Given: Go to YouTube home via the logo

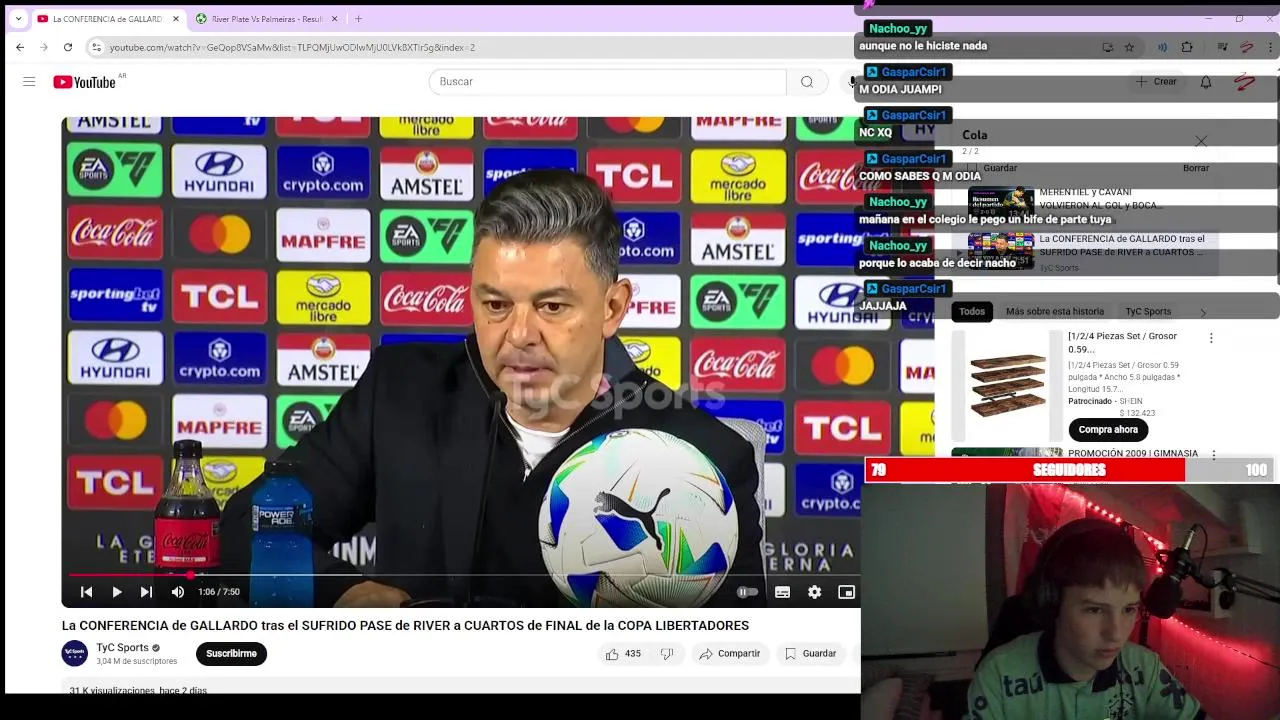Looking at the screenshot, I should tap(85, 82).
